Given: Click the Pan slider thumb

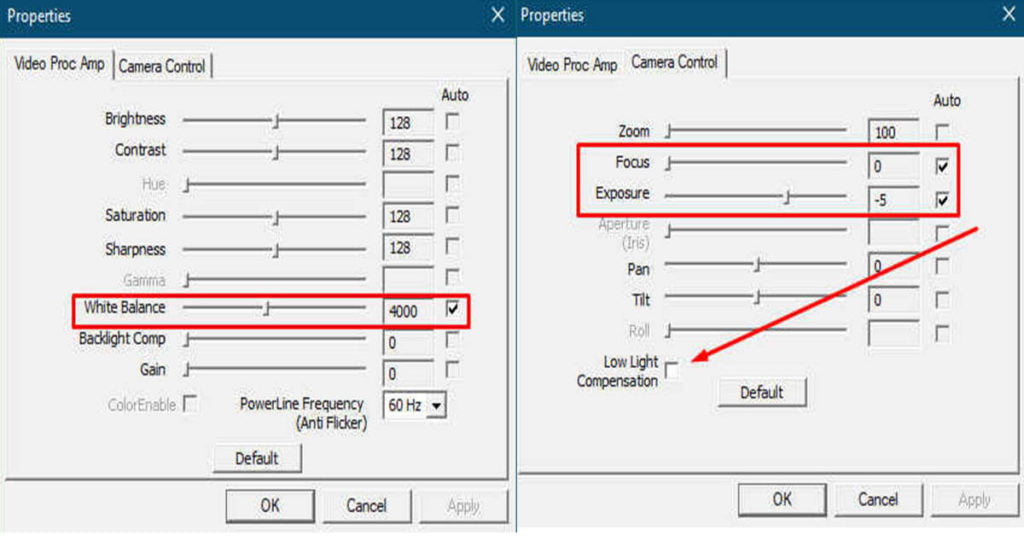Looking at the screenshot, I should point(757,265).
